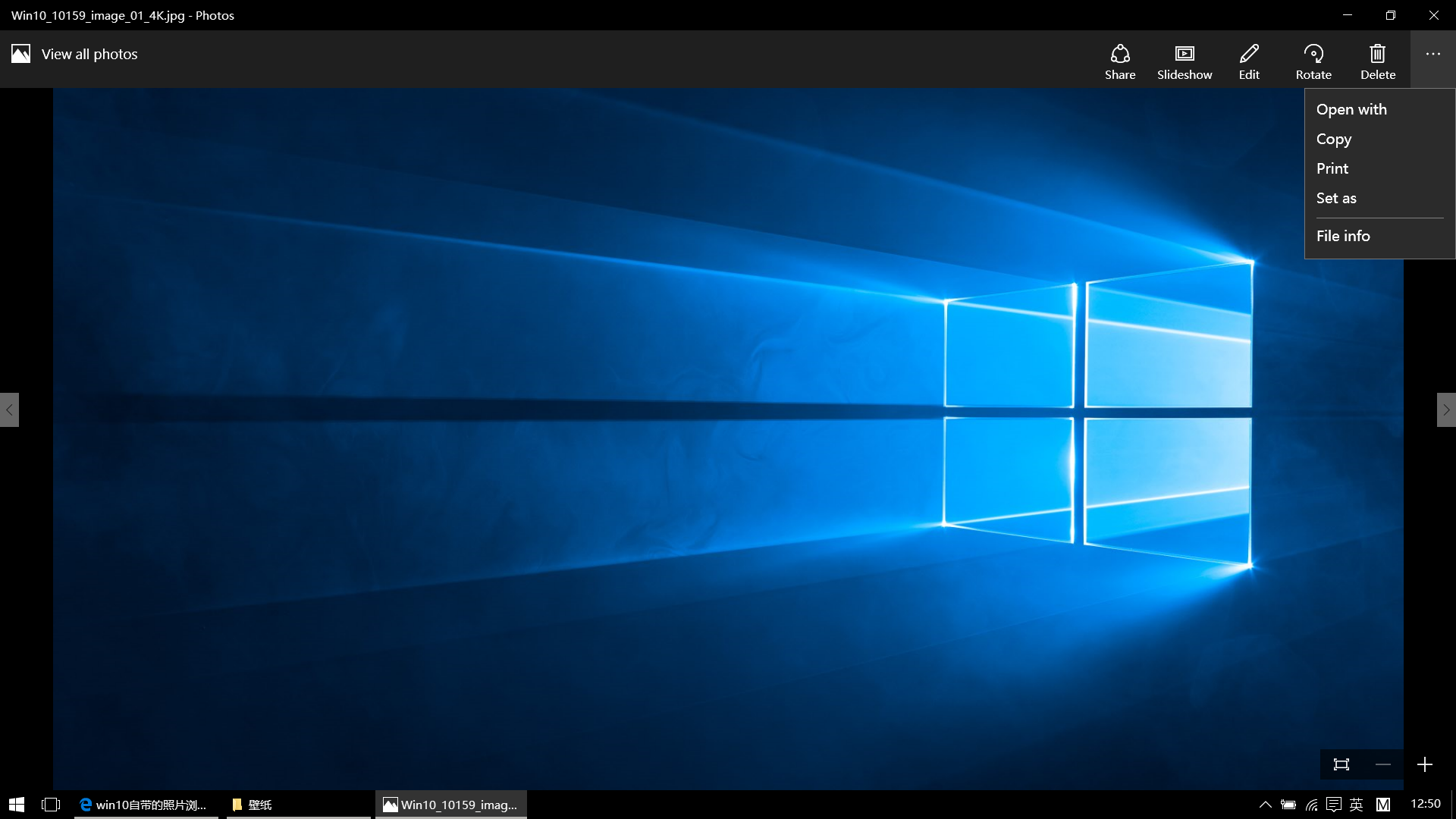
Task: Switch to the Edge browser taskbar item
Action: click(146, 805)
